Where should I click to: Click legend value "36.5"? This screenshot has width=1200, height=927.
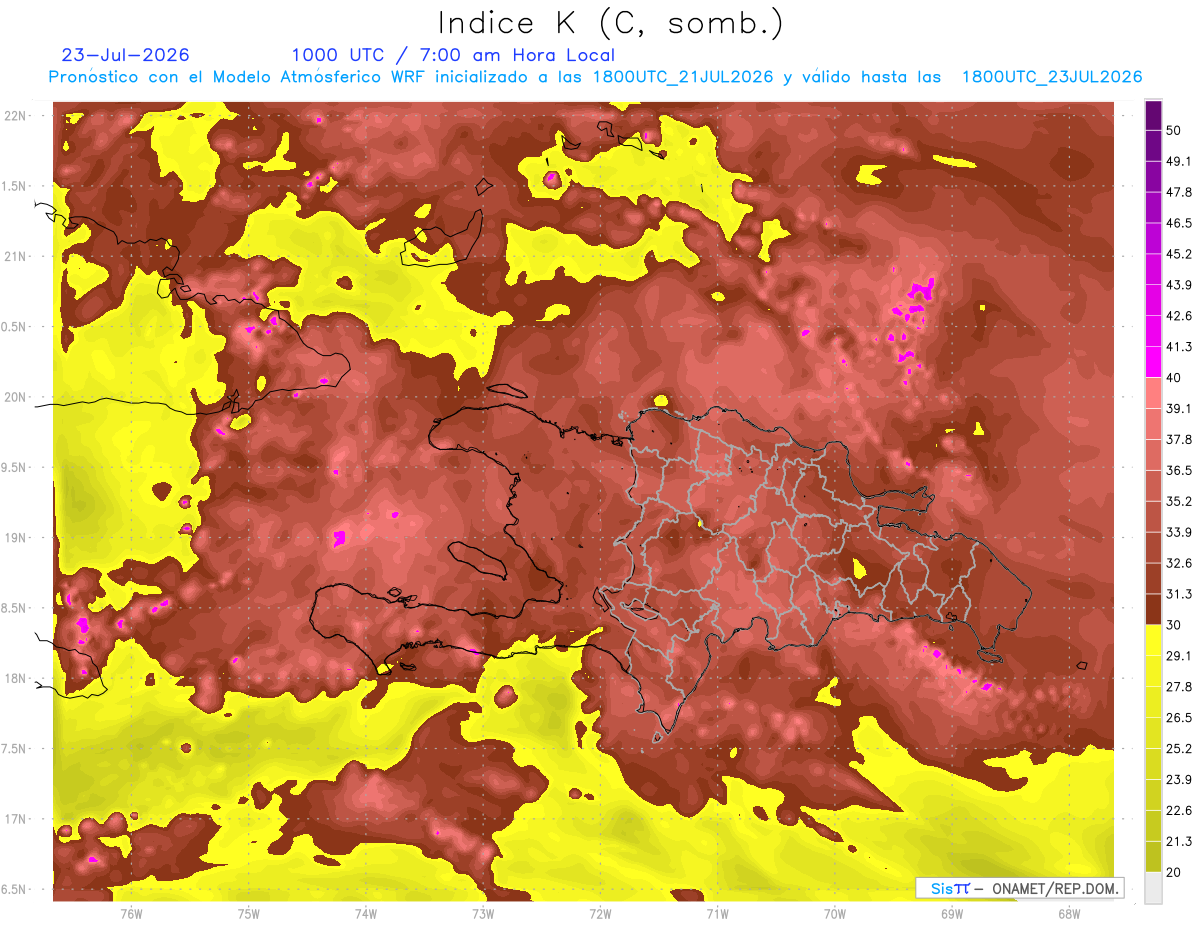[1179, 470]
